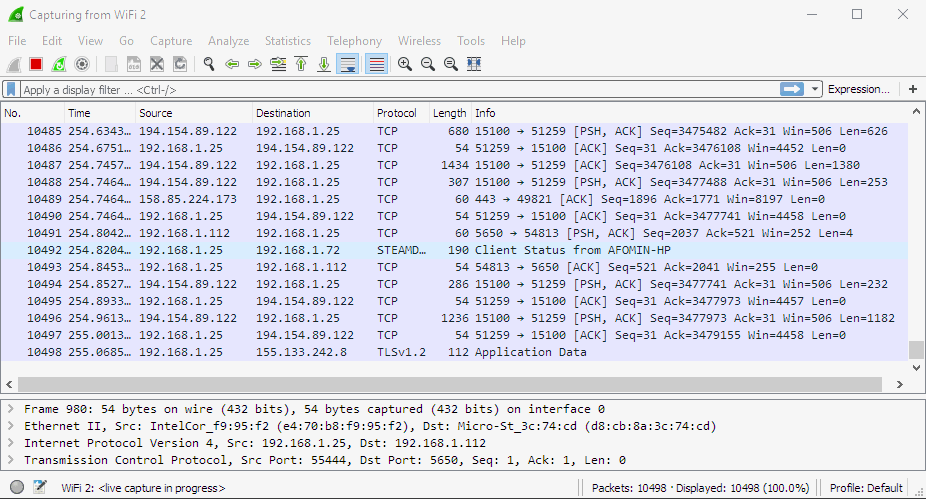The image size is (926, 499).
Task: Jump to the first packet
Action: [301, 64]
